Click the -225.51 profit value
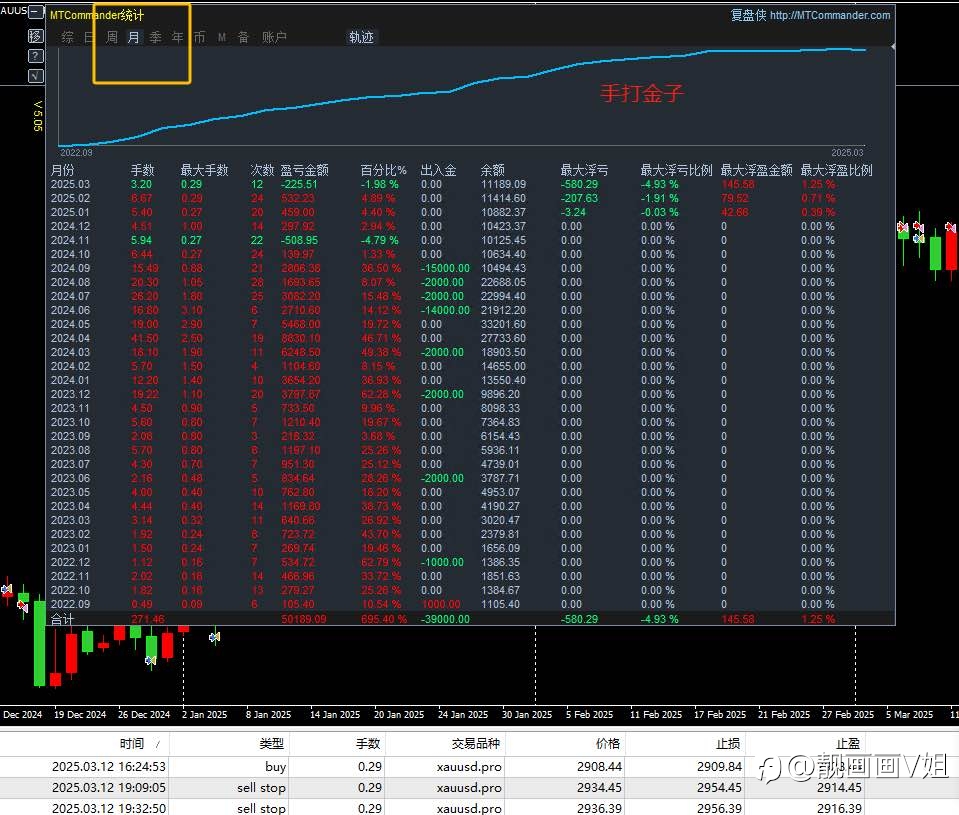The height and width of the screenshot is (815, 959). tap(299, 185)
